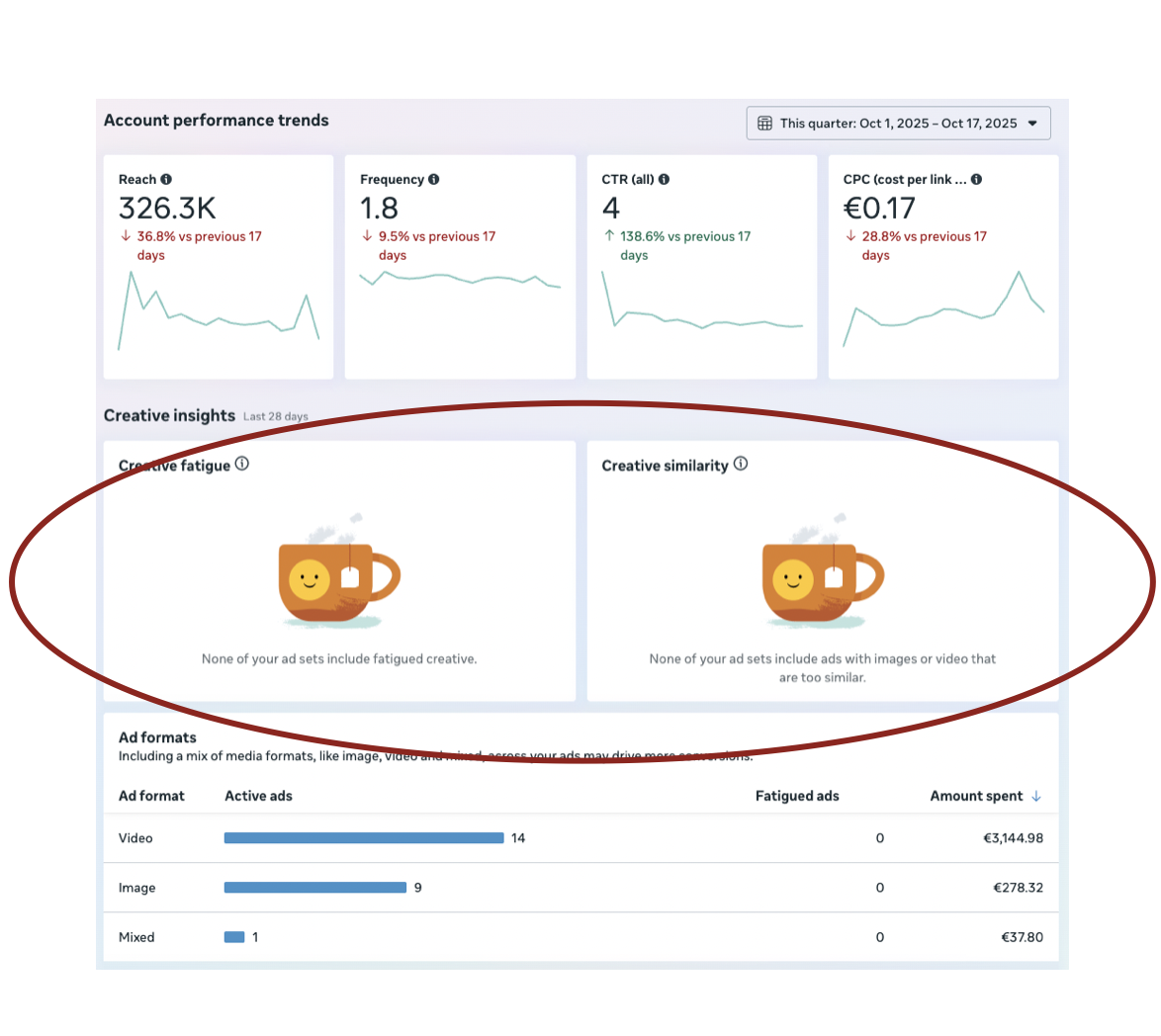Click the info icon next to Reach
The width and height of the screenshot is (1161, 1036).
coord(166,180)
